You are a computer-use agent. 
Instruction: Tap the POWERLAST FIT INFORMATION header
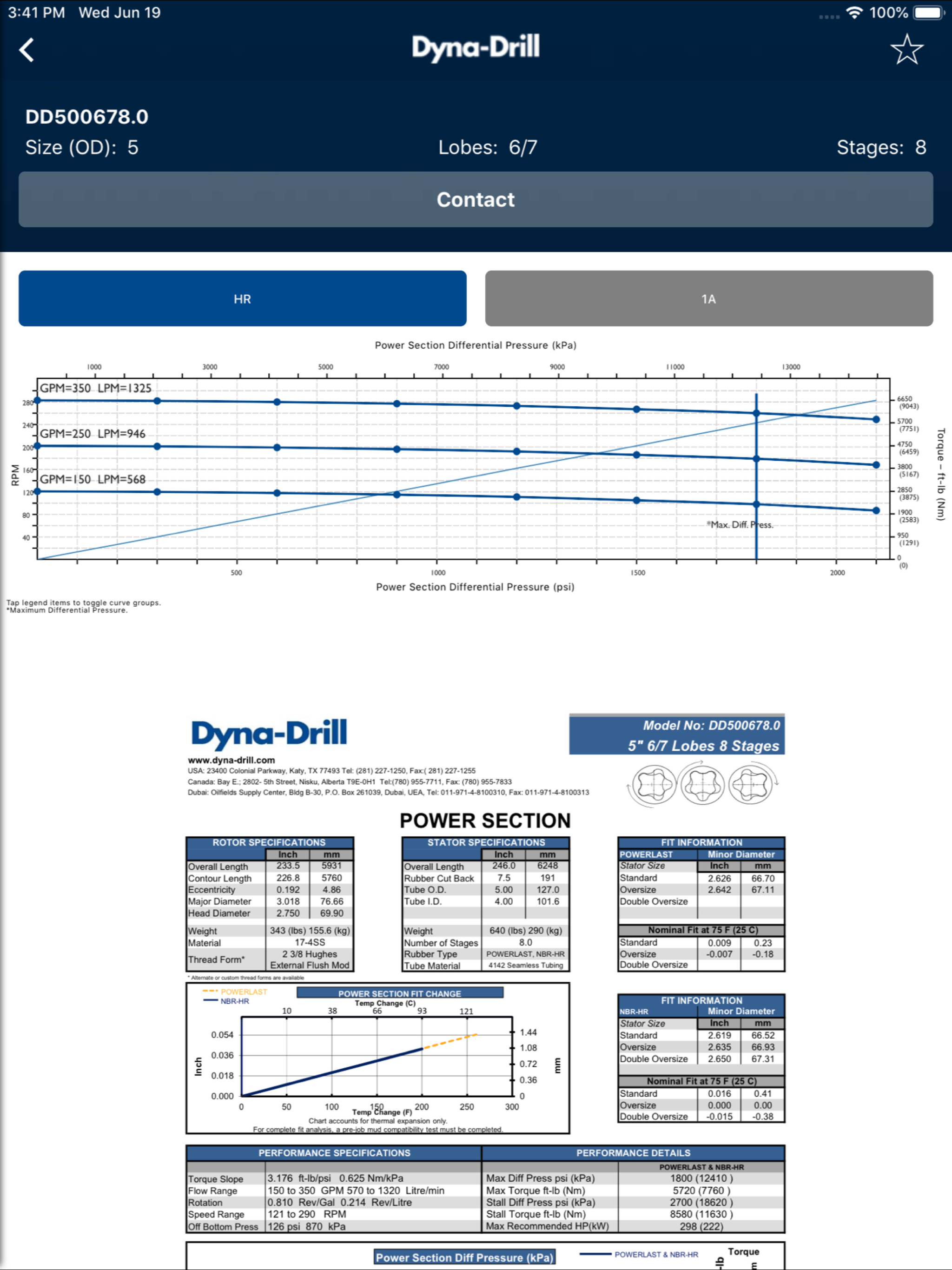[701, 842]
